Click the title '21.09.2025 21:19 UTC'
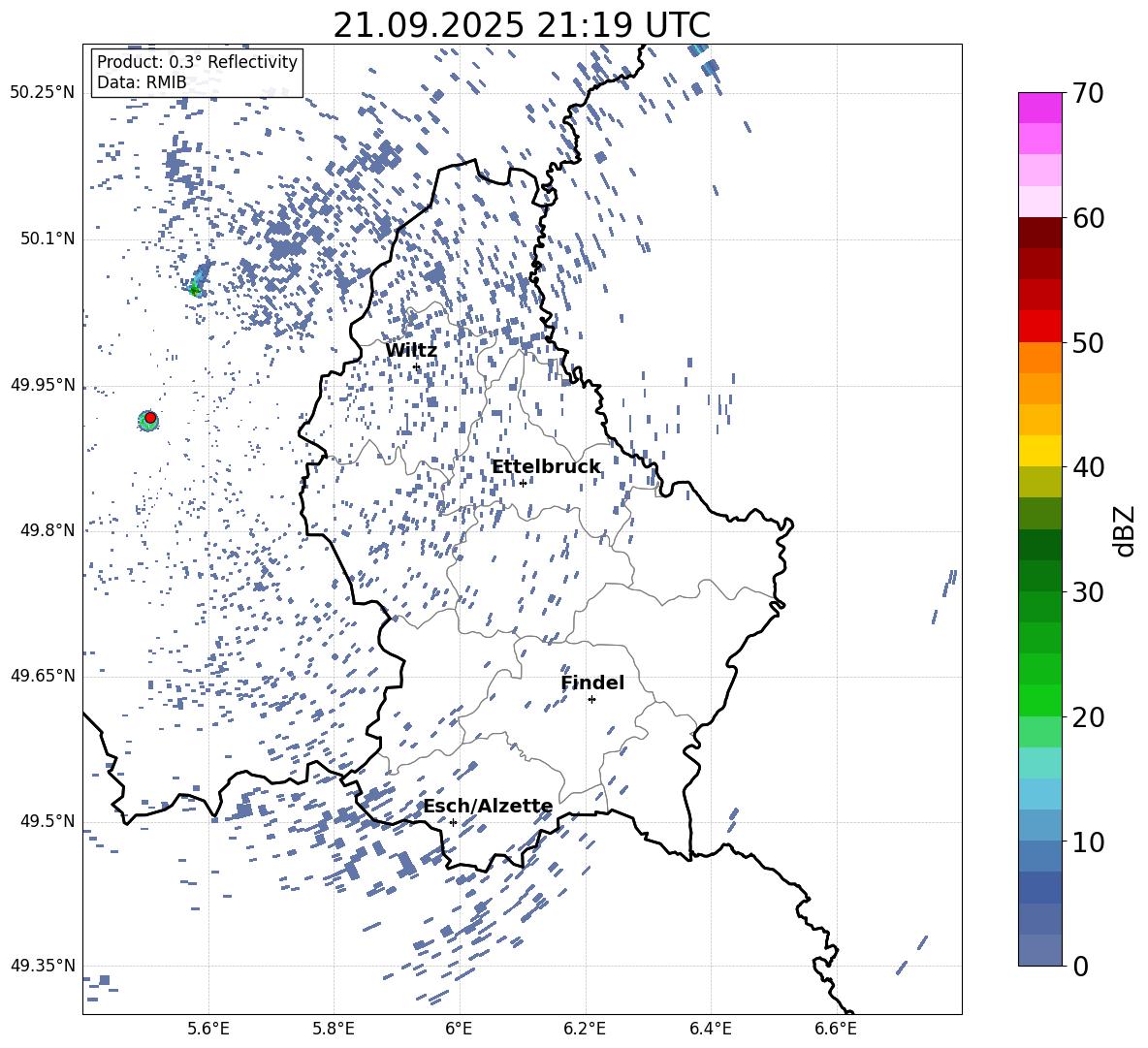The height and width of the screenshot is (1048, 1148). coord(522,25)
